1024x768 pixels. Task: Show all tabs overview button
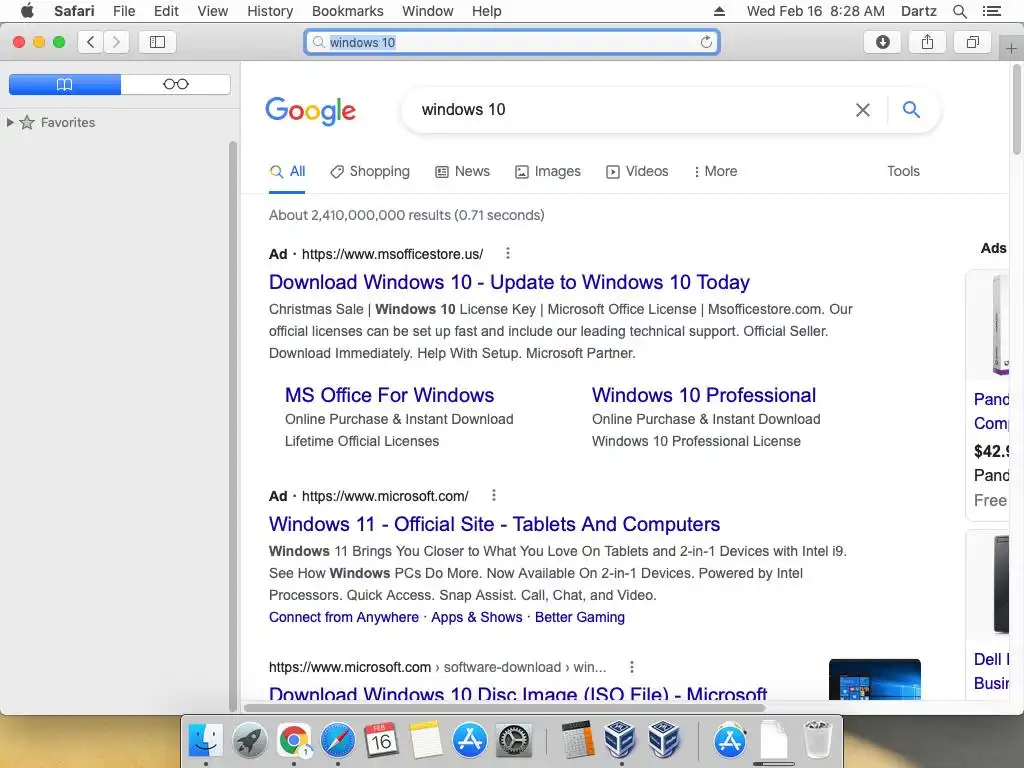point(972,42)
